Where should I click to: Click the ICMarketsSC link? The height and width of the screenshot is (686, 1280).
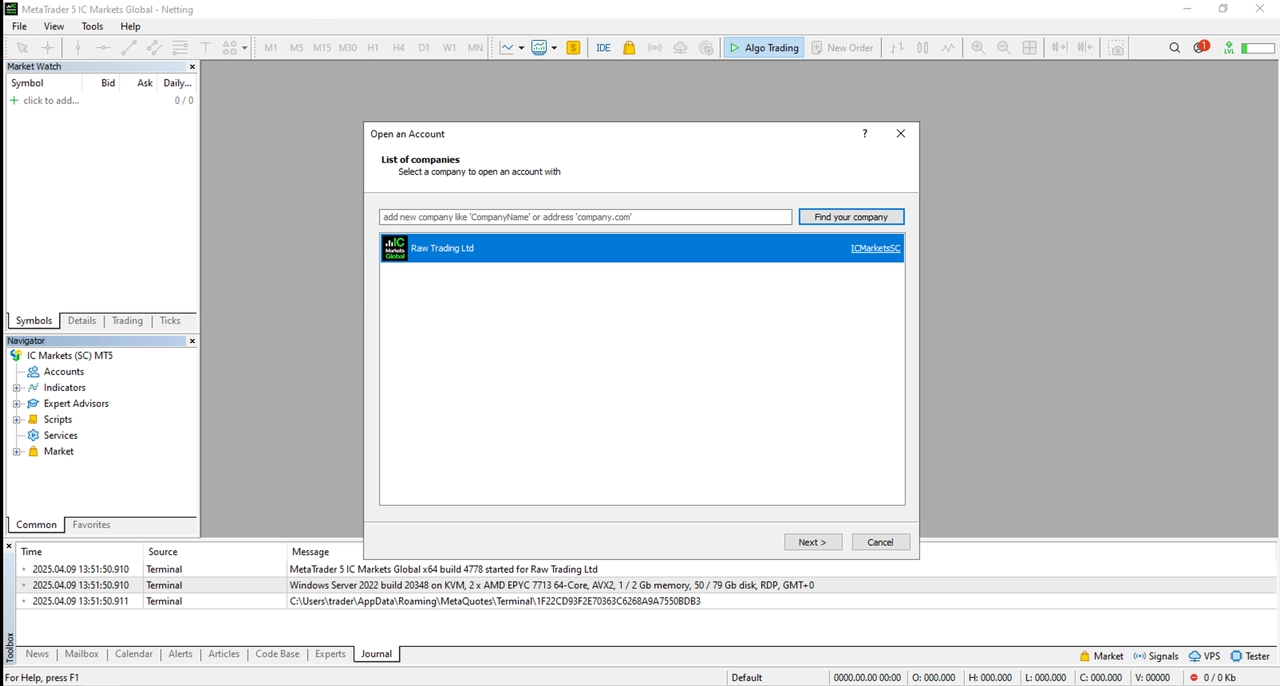875,248
